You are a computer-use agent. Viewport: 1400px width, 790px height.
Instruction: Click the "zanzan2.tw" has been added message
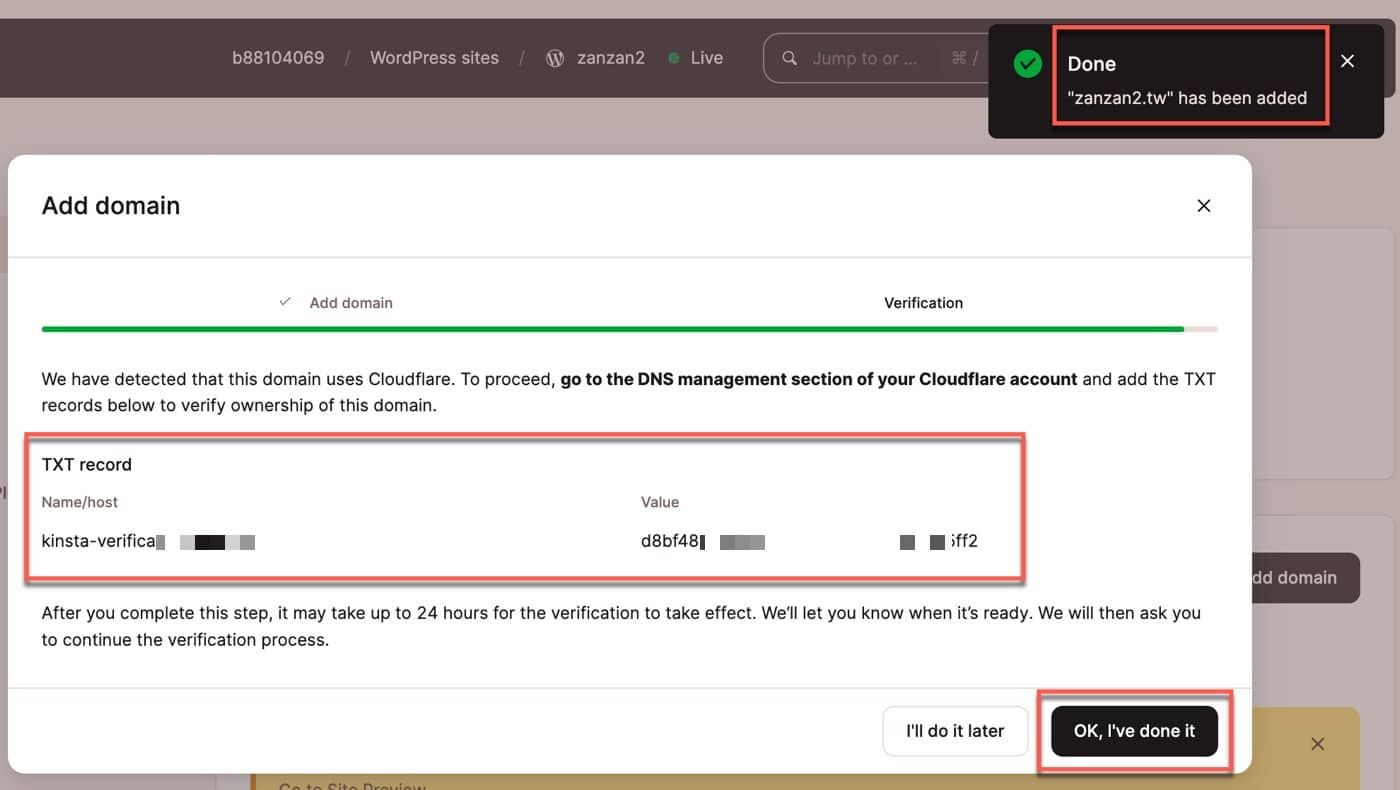pos(1187,98)
